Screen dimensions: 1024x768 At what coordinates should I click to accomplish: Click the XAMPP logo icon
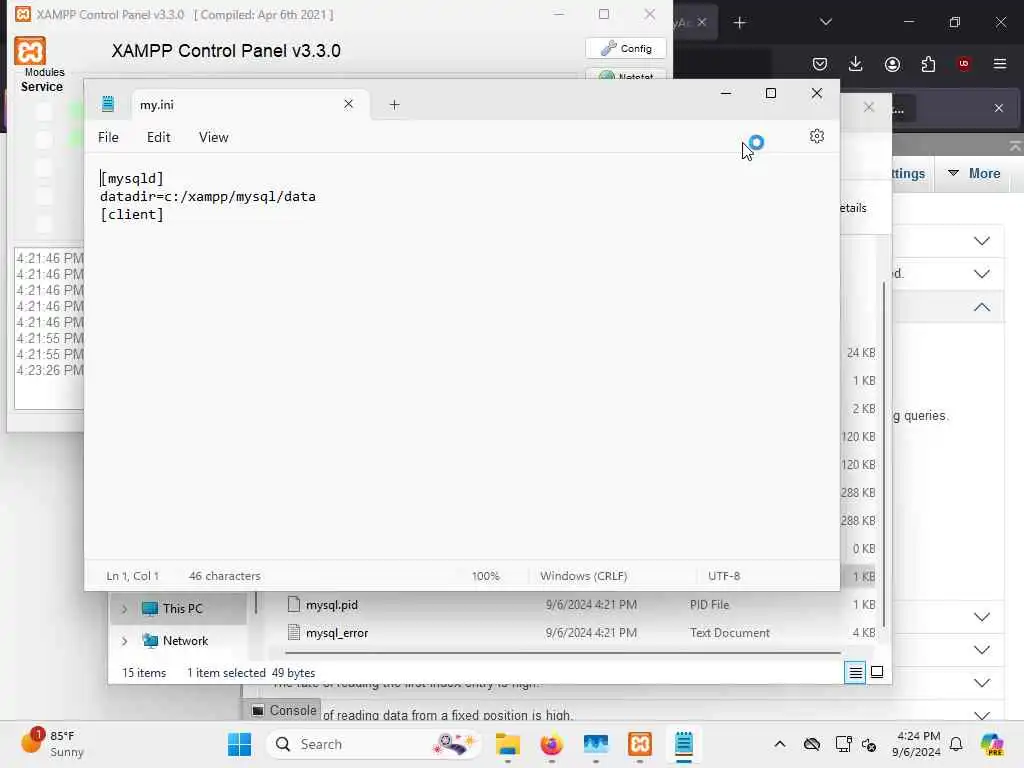click(30, 51)
